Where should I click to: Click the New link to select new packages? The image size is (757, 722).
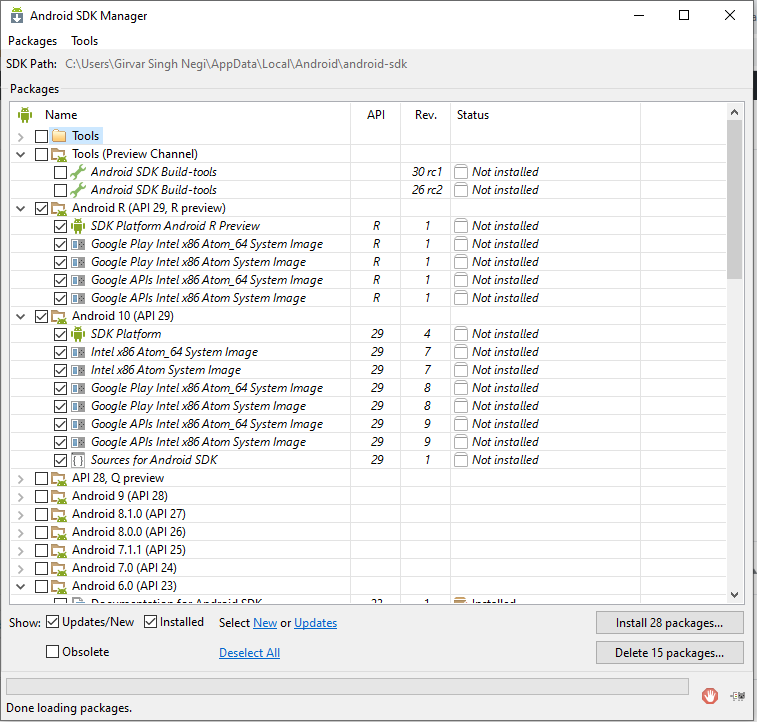[x=265, y=623]
